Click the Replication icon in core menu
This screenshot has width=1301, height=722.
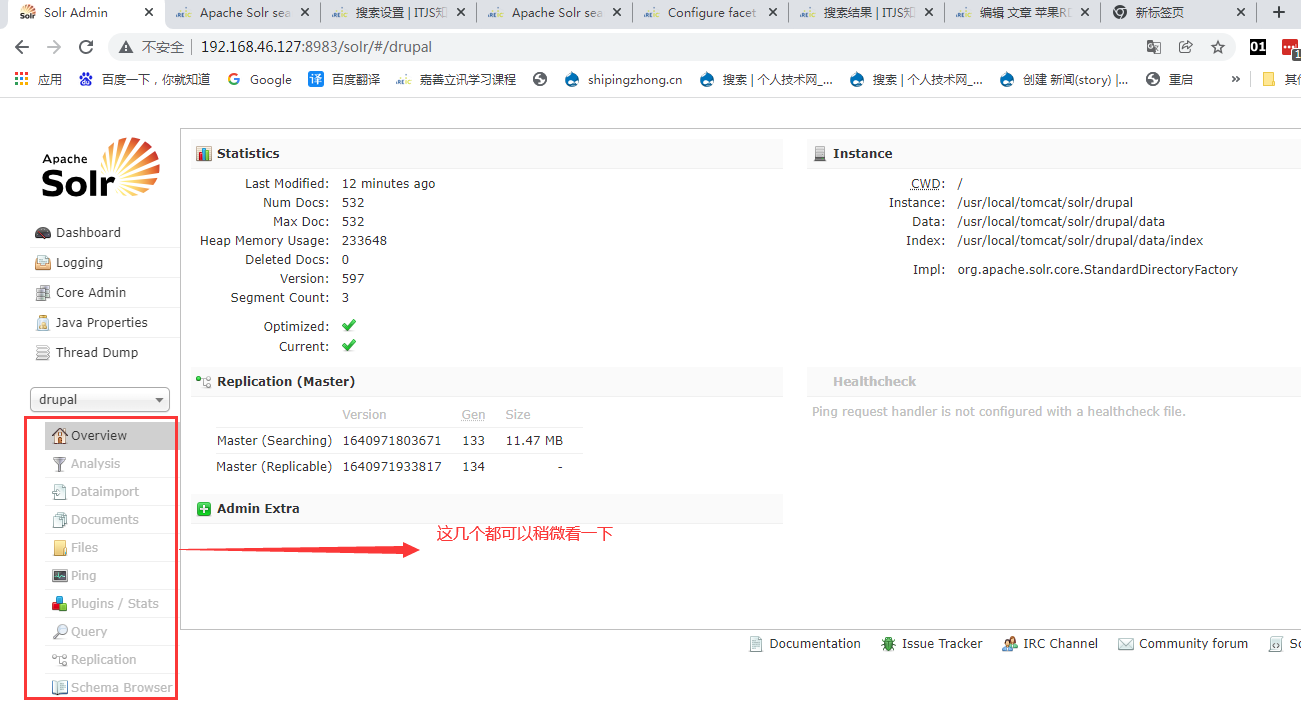60,660
